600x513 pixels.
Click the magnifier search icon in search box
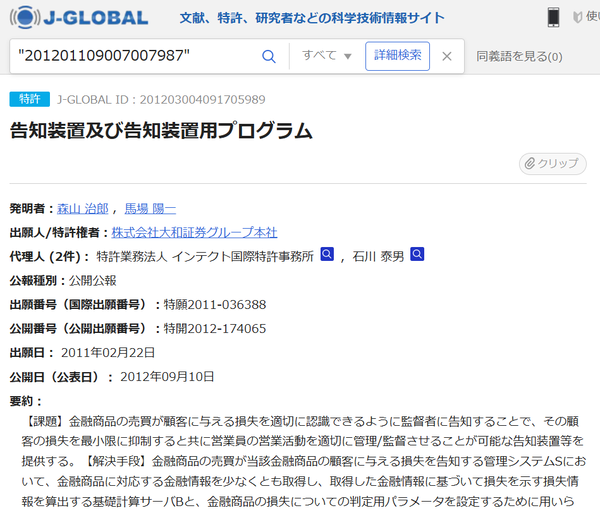click(x=269, y=57)
